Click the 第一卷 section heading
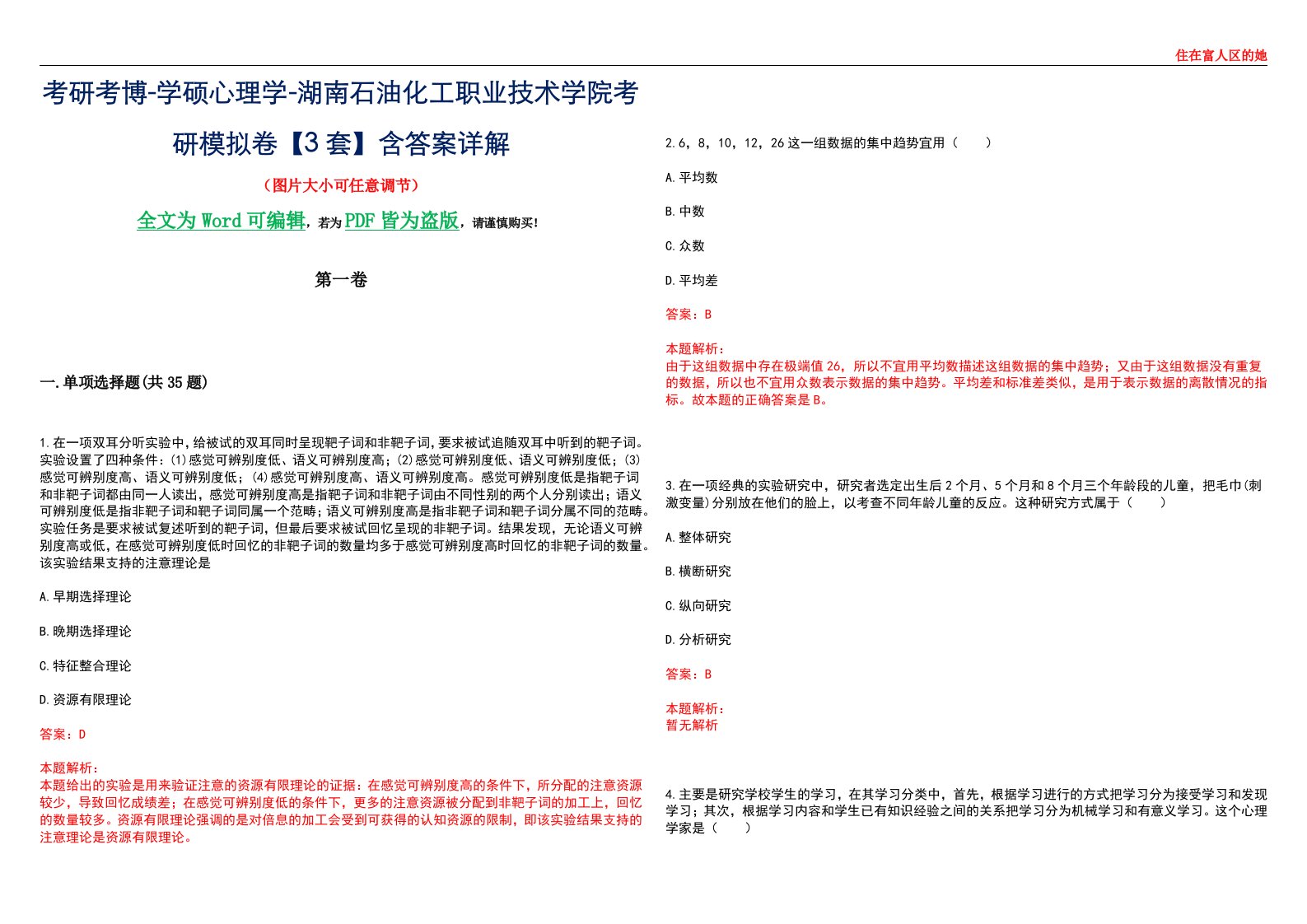 tap(341, 280)
